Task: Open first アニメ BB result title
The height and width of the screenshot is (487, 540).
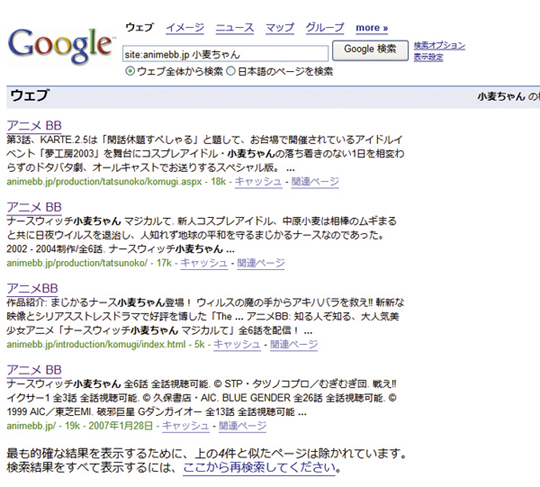Action: (x=34, y=126)
